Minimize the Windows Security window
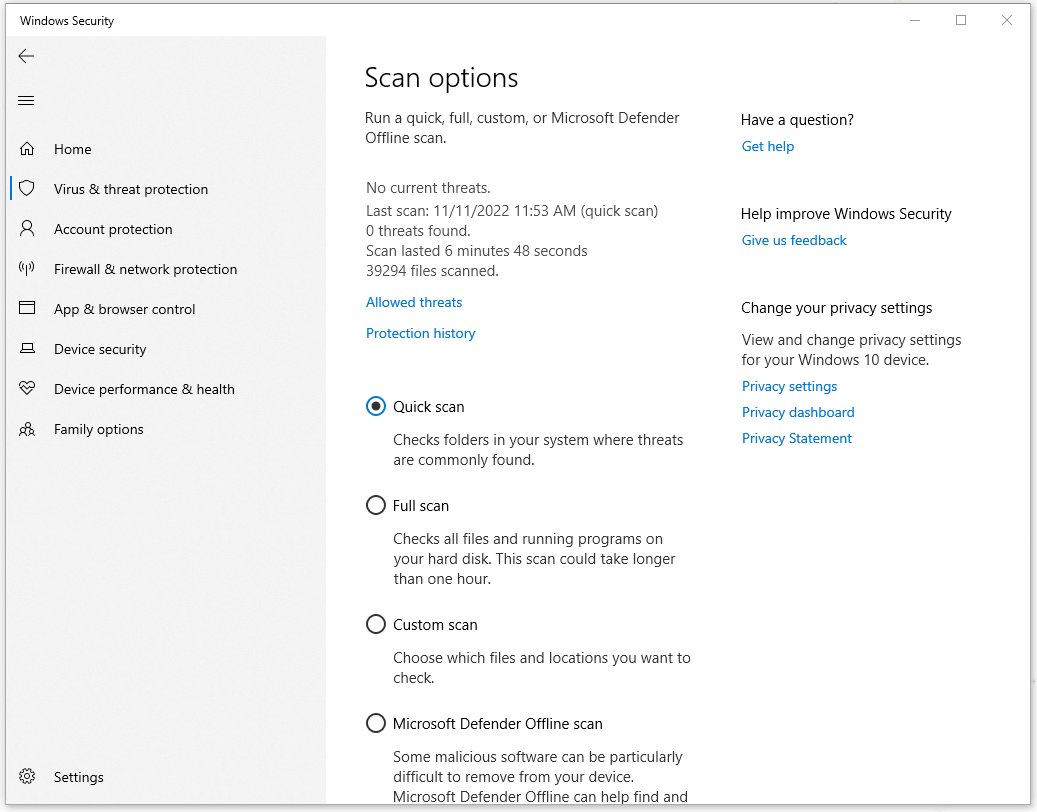The image size is (1037, 812). [x=915, y=20]
